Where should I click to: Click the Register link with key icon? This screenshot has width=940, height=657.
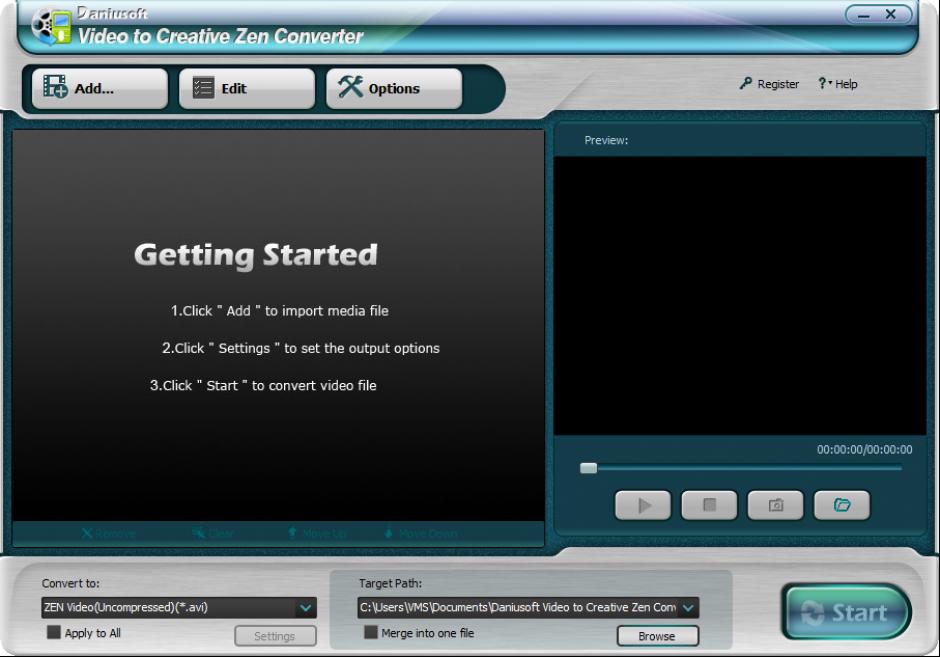pos(769,84)
